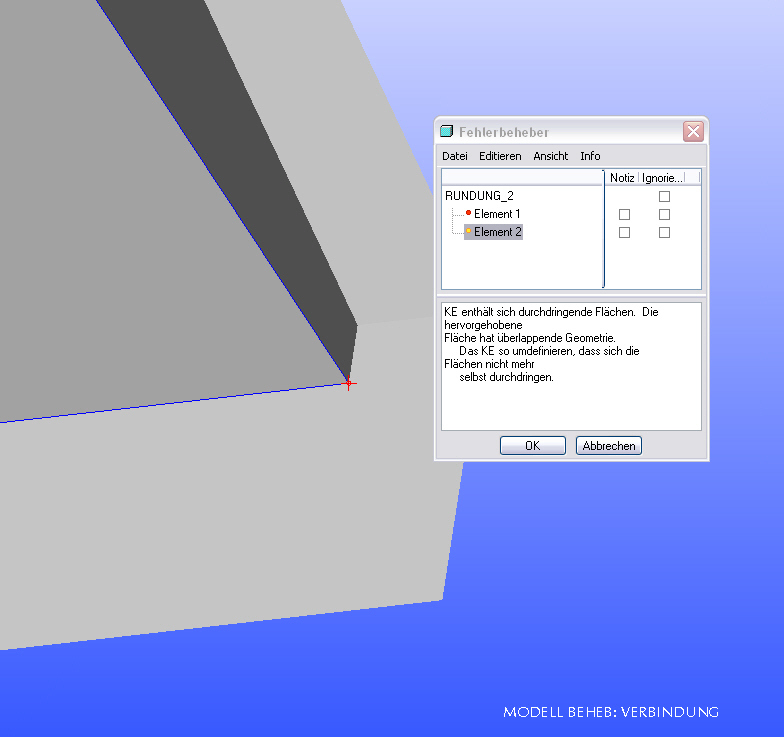Click the Fehlerbeheber title bar icon
The width and height of the screenshot is (784, 737).
[446, 132]
